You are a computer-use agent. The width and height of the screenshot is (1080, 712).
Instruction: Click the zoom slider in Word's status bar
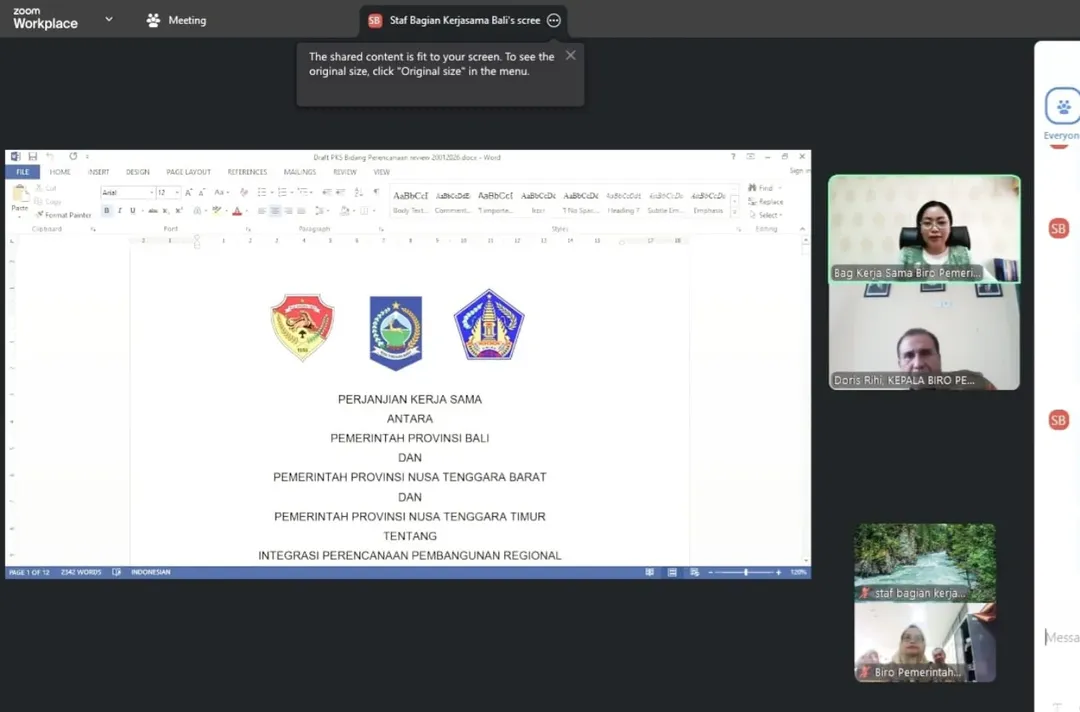pyautogui.click(x=745, y=572)
